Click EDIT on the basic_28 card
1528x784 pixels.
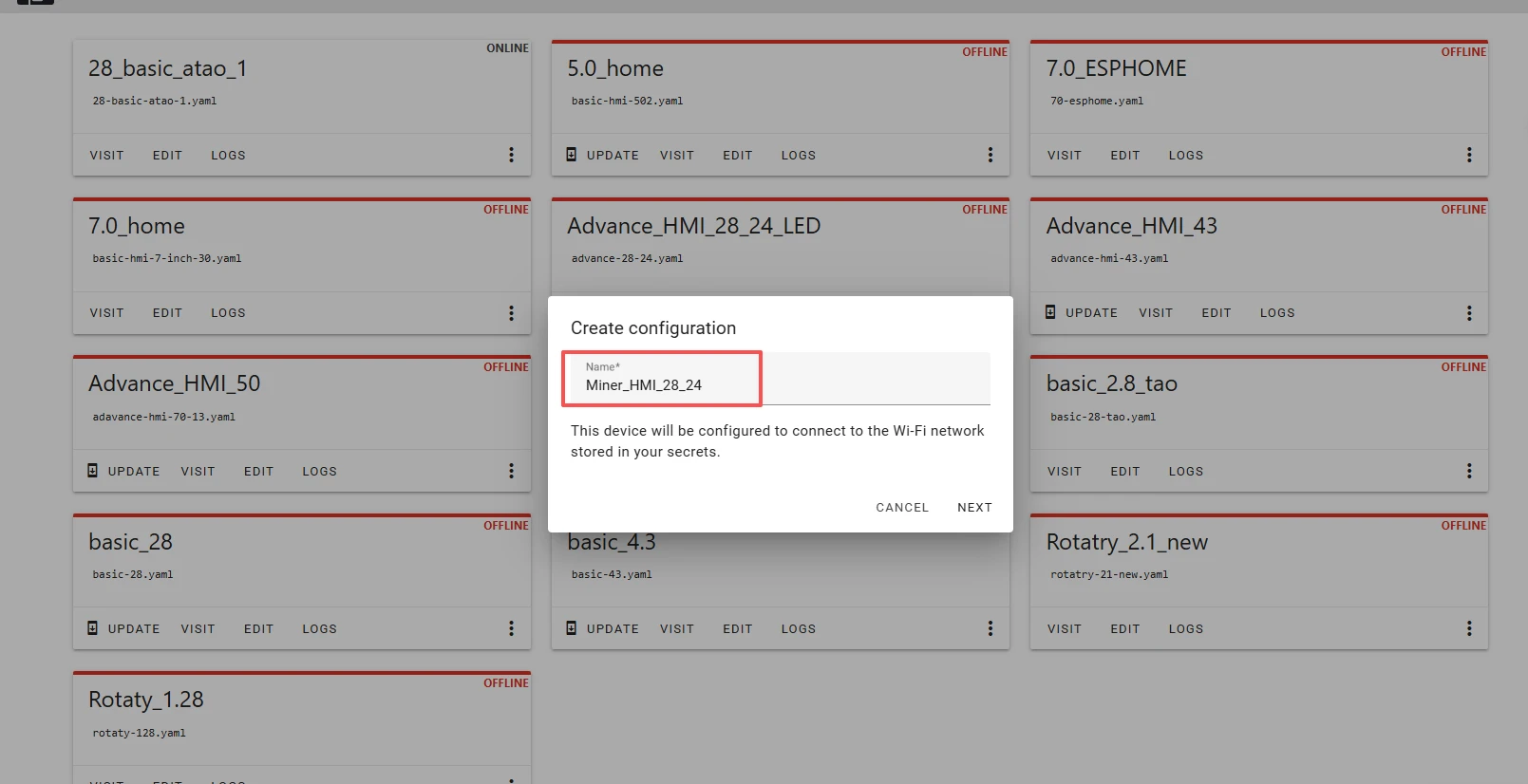pos(258,629)
